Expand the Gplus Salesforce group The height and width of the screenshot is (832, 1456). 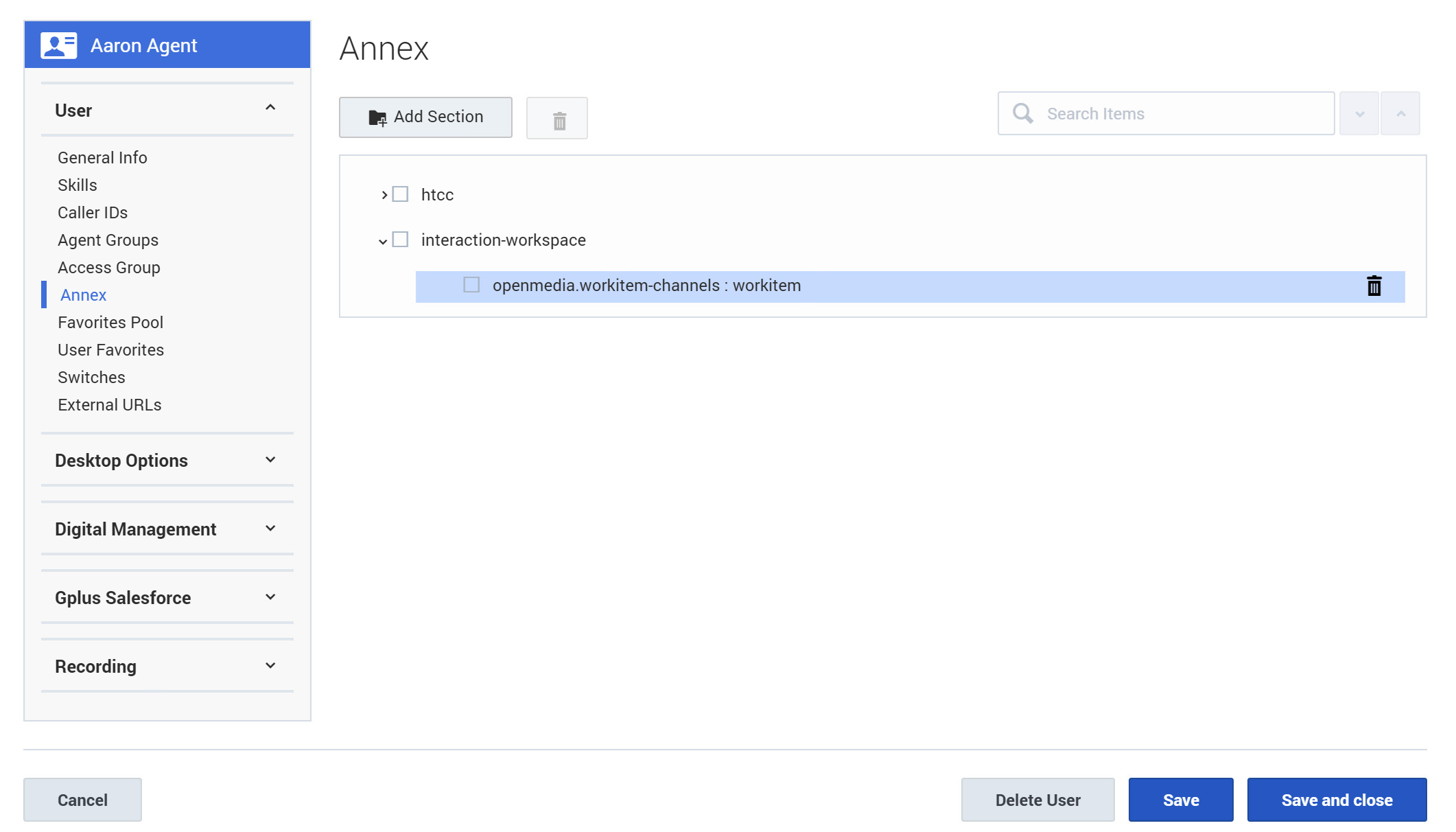[270, 597]
